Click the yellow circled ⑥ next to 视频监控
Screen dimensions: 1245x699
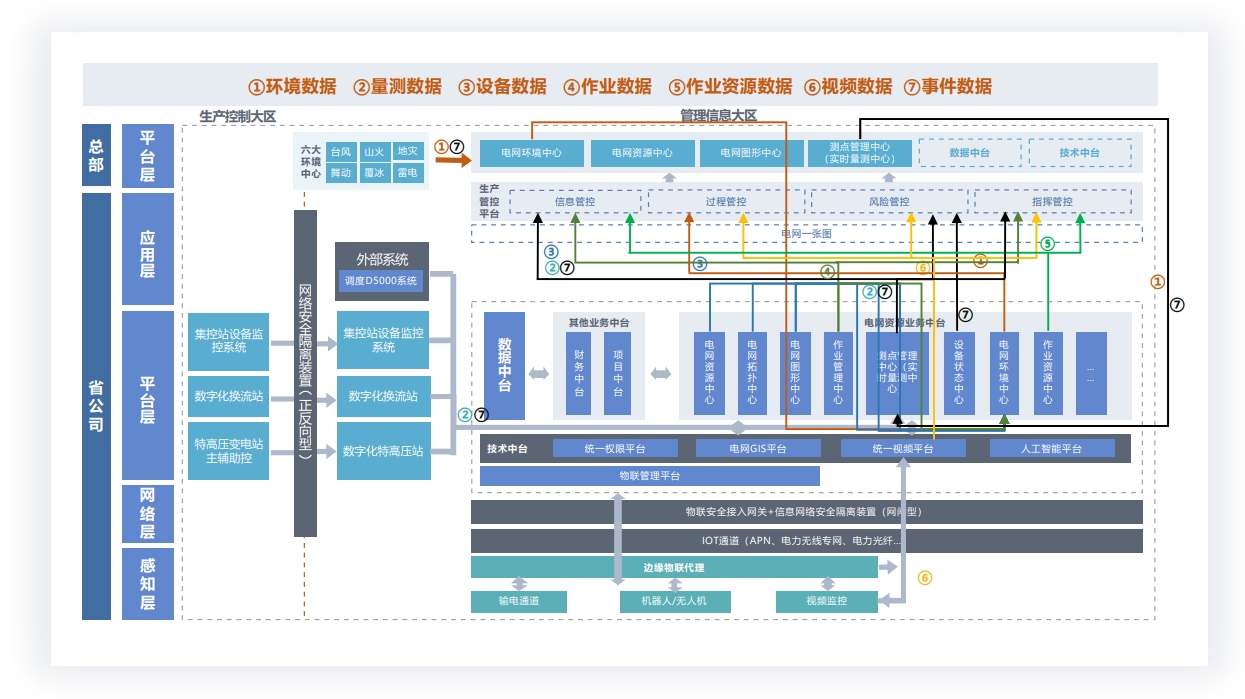(x=924, y=578)
